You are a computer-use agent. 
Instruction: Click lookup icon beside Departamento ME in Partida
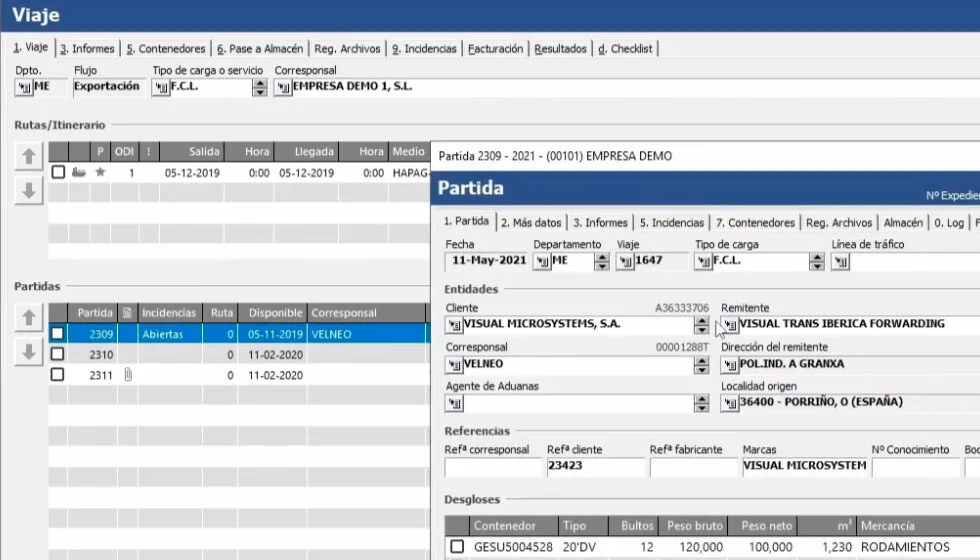click(x=542, y=261)
